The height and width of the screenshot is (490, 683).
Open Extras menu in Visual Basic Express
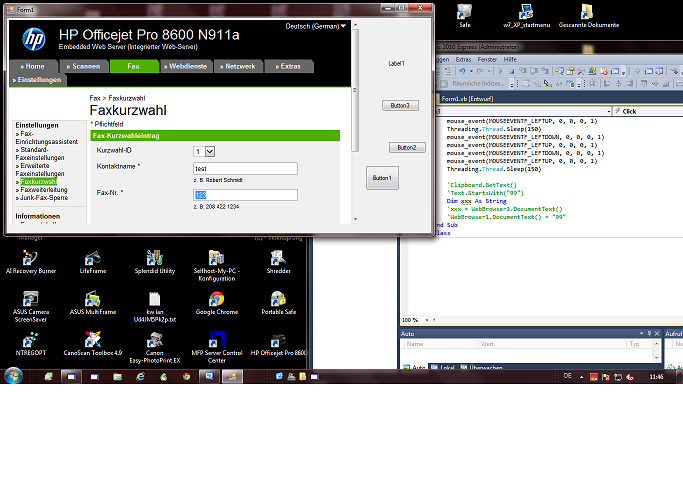tap(463, 60)
